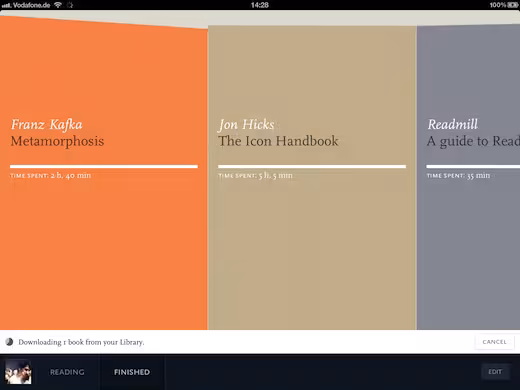The width and height of the screenshot is (520, 390).
Task: Switch to the Reading tab
Action: click(67, 372)
